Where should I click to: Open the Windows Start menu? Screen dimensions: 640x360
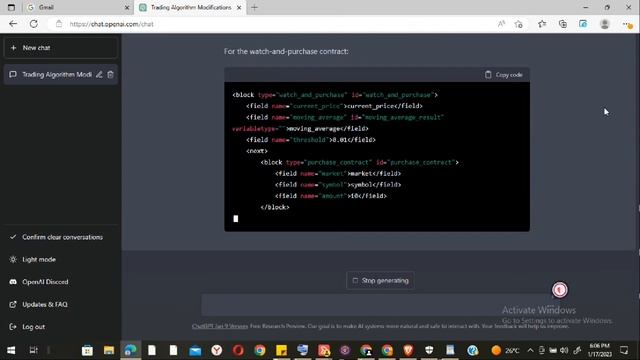coord(11,350)
